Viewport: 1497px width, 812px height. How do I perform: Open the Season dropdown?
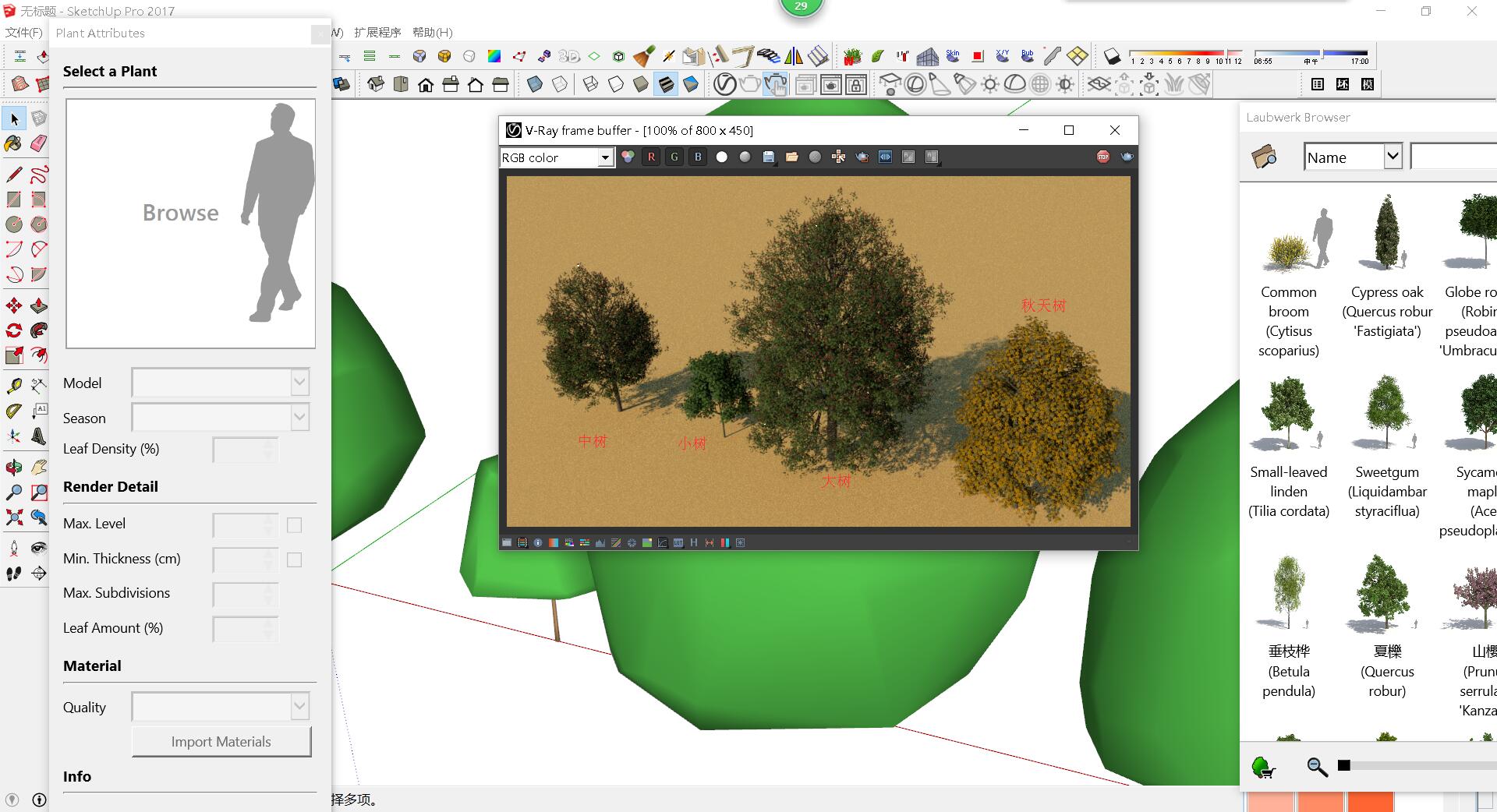[221, 418]
